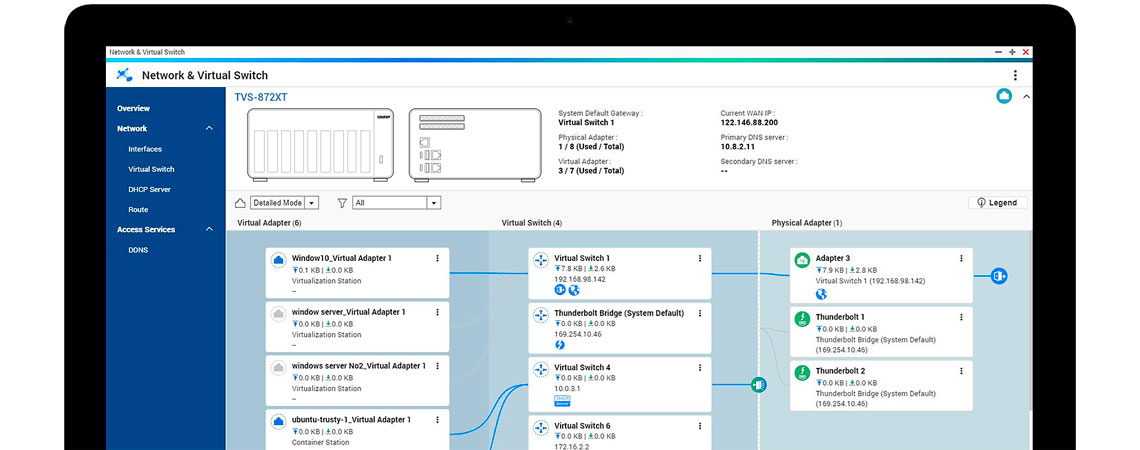Click the globe icon under Virtual Switch 1
Viewport: 1140px width, 450px height.
pyautogui.click(x=574, y=290)
